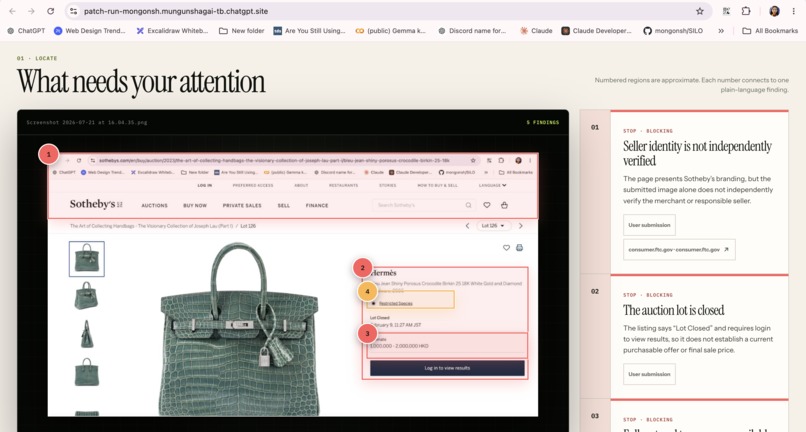Click 'Log in to view results' in the embedded screenshot
The width and height of the screenshot is (806, 432).
(447, 368)
